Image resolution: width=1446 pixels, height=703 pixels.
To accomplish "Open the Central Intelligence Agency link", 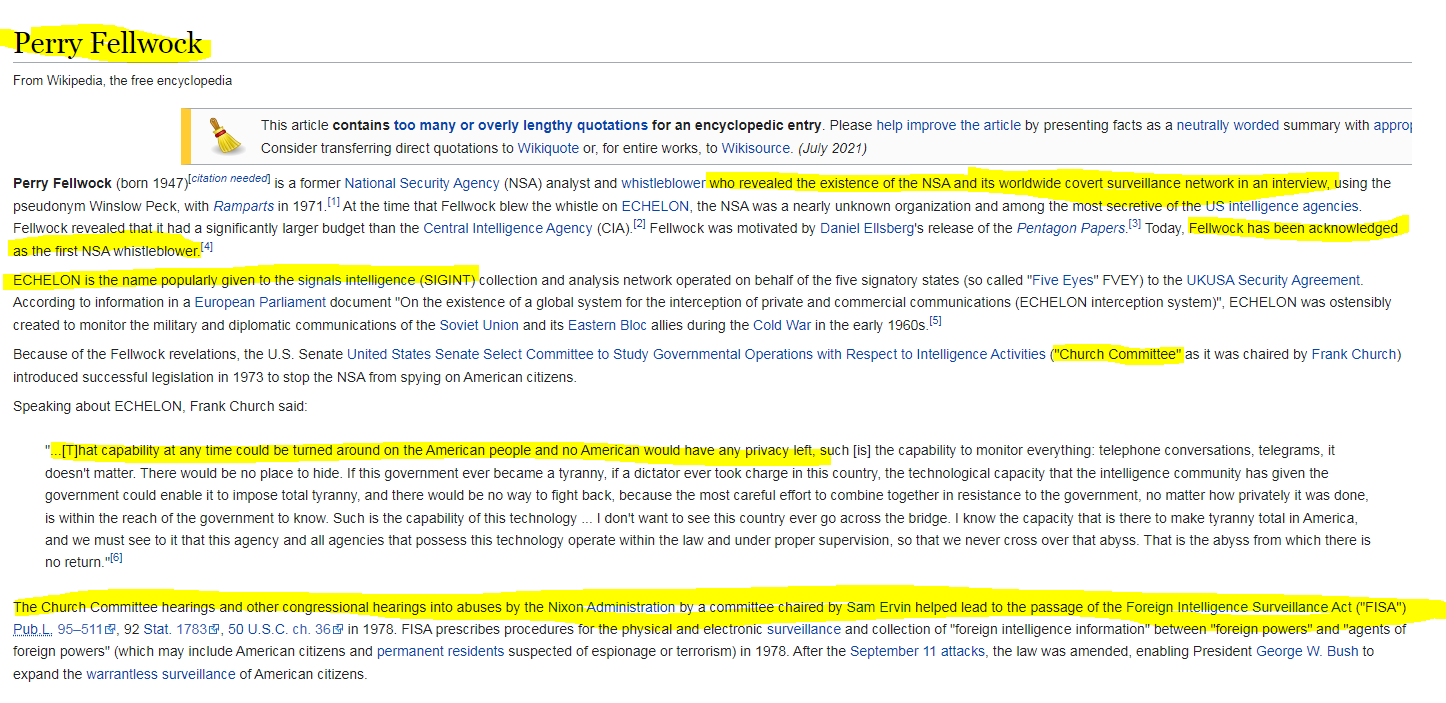I will point(508,228).
